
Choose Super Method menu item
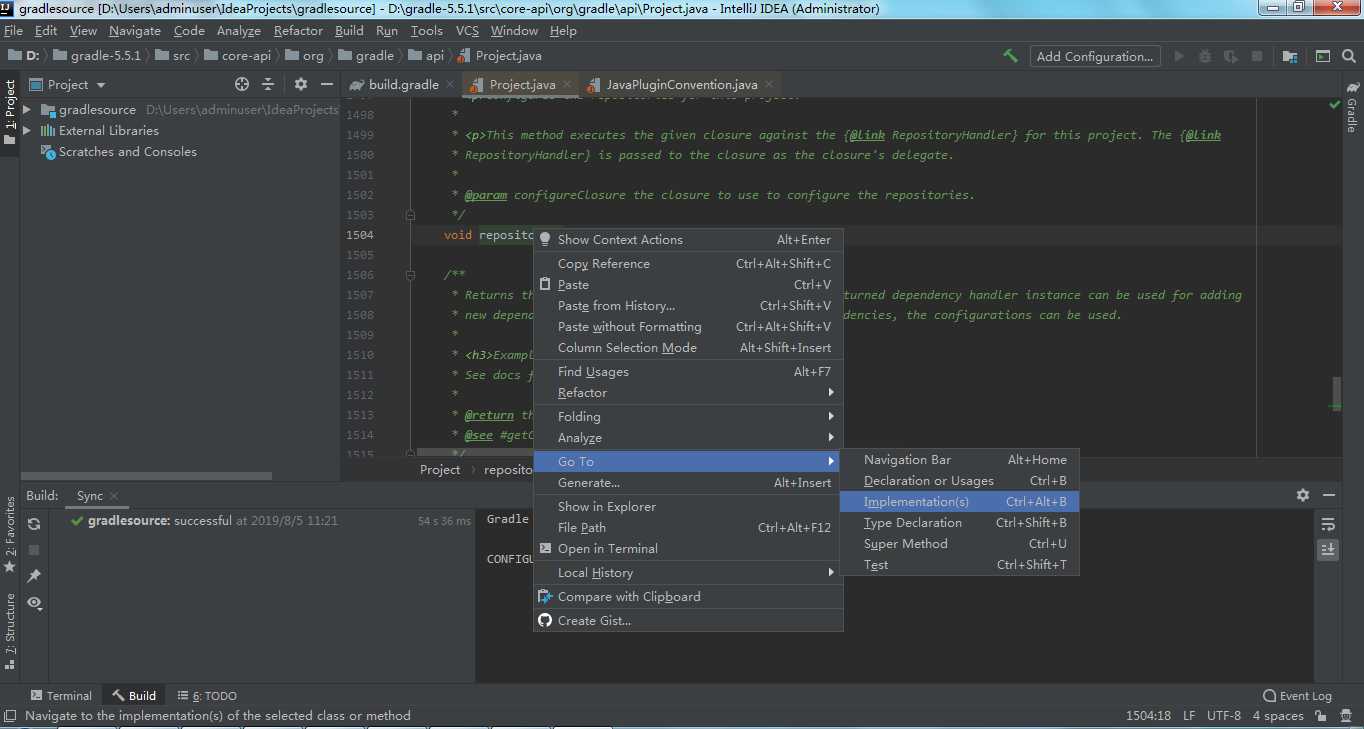[x=958, y=543]
